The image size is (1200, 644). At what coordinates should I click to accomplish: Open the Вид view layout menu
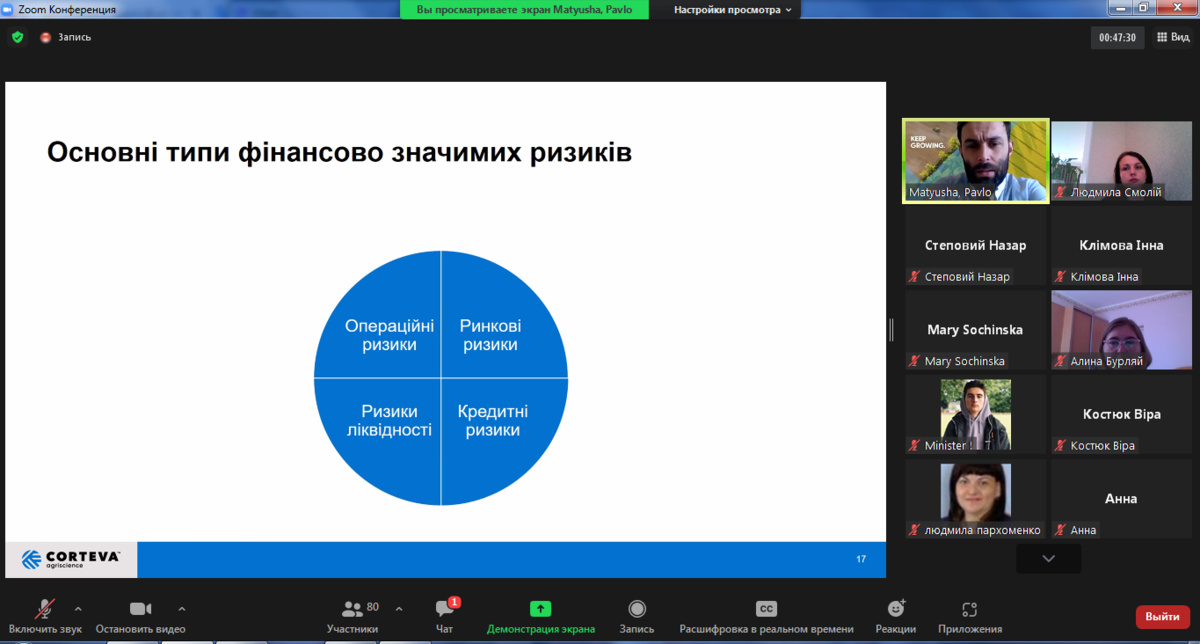point(1174,37)
